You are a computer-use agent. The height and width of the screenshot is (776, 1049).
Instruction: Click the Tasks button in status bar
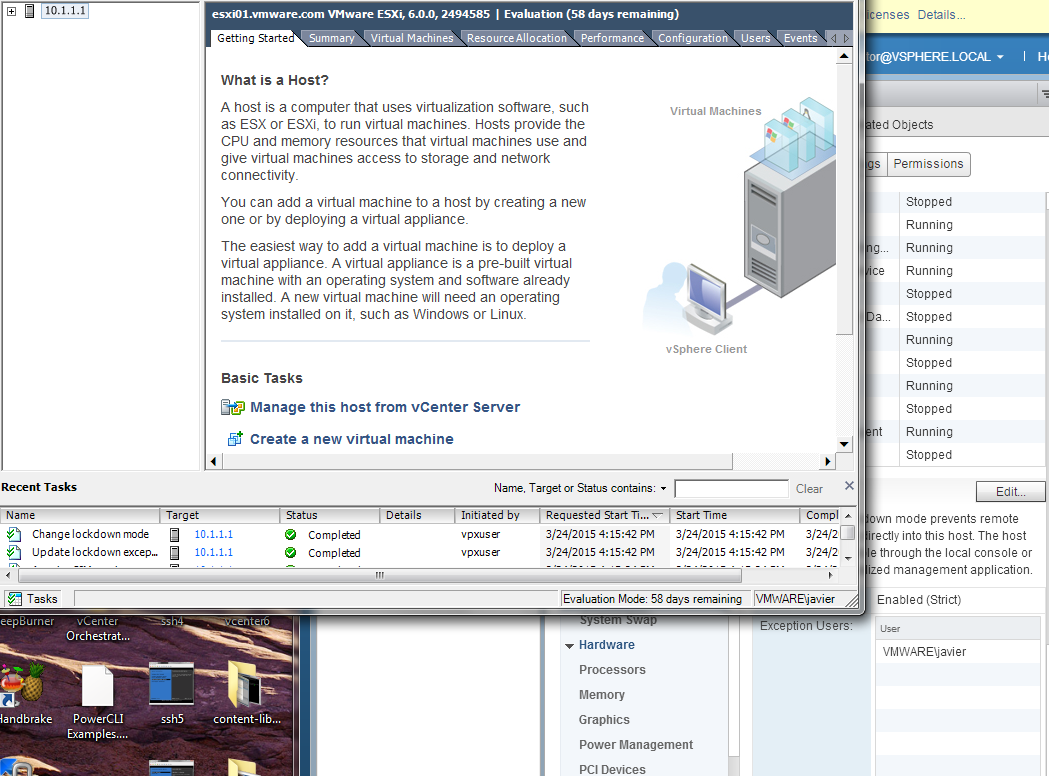click(33, 599)
